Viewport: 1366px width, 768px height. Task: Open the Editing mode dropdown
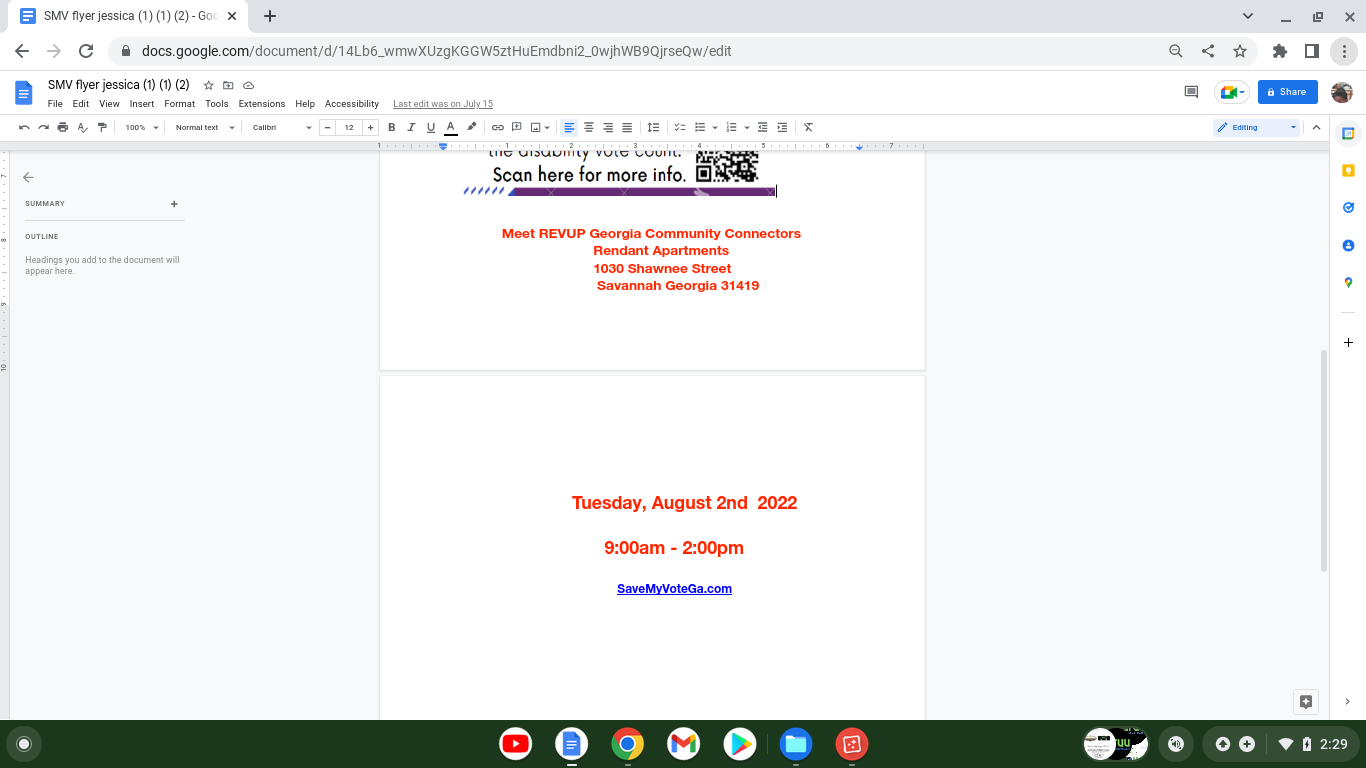pyautogui.click(x=1256, y=127)
